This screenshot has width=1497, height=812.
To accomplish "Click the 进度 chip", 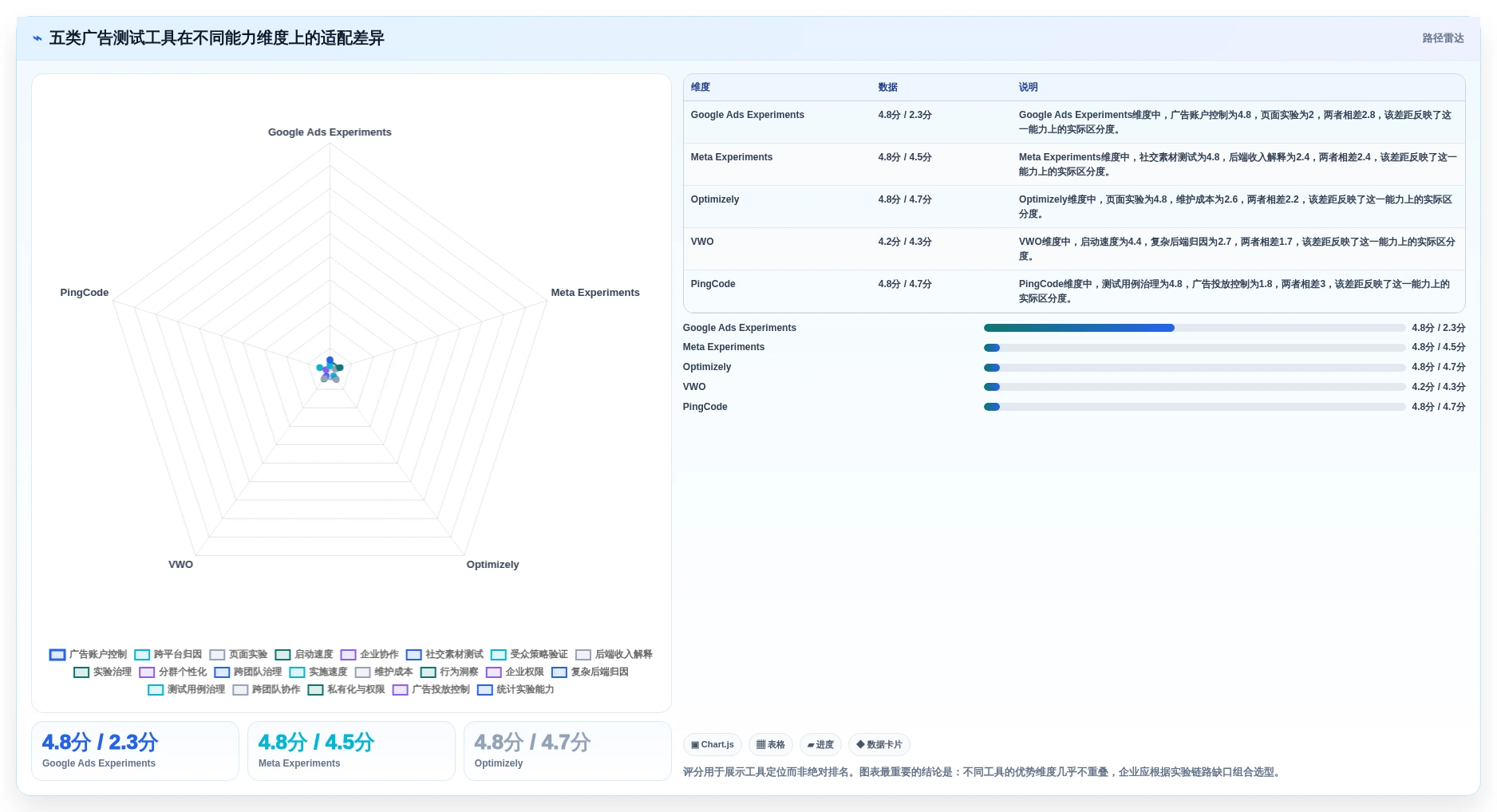I will pos(820,744).
